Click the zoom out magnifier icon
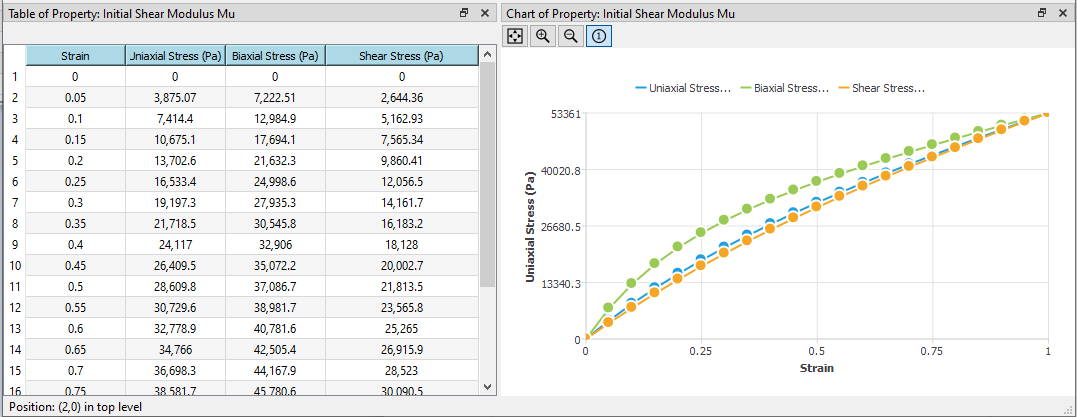This screenshot has height=417, width=1077. click(x=570, y=36)
